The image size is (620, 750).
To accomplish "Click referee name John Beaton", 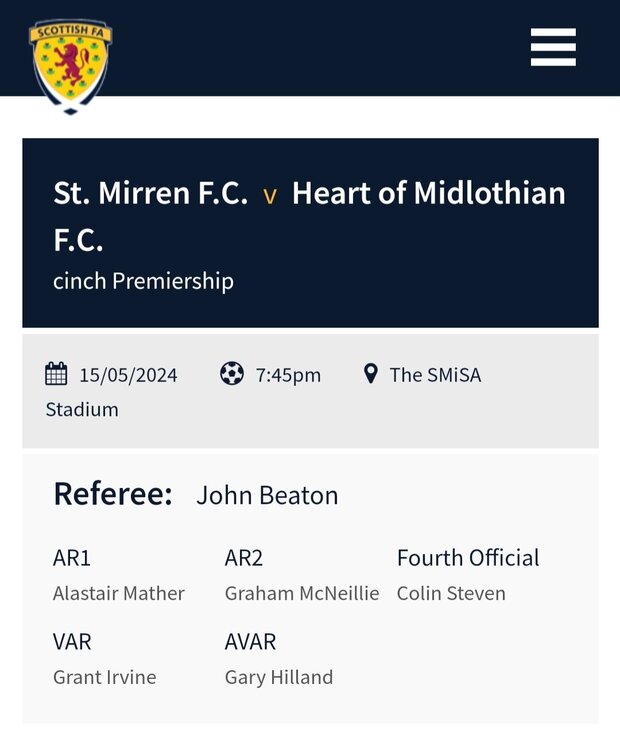I will point(267,496).
